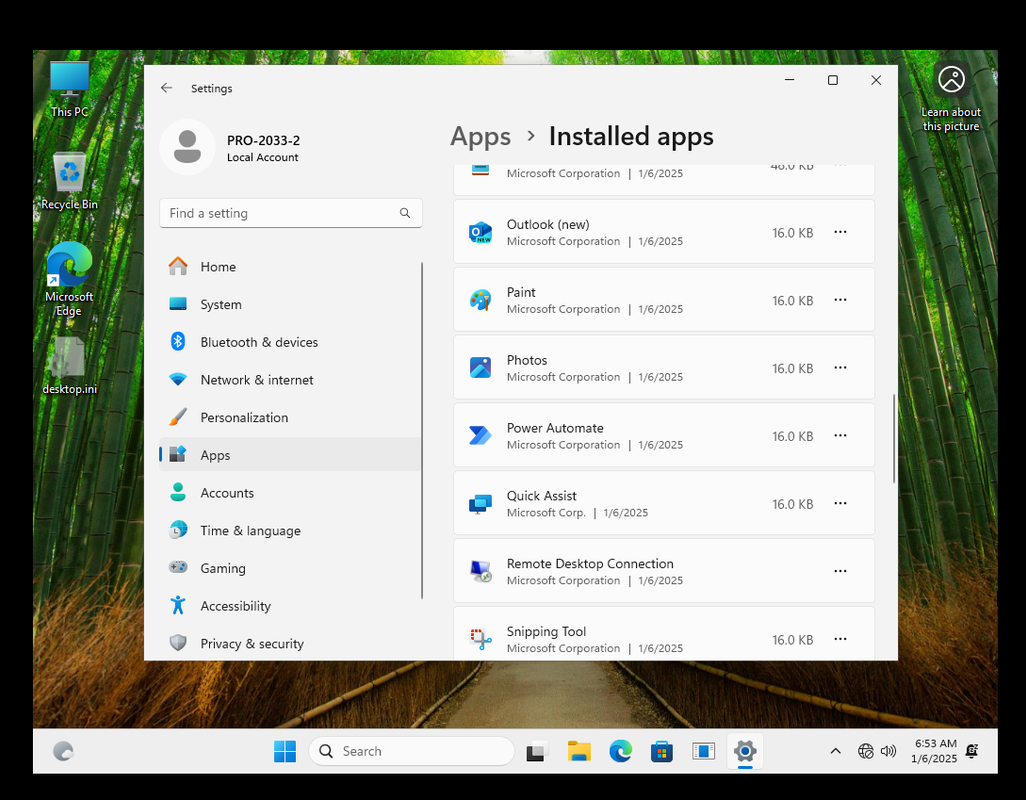Open Accessibility settings

[x=290, y=606]
